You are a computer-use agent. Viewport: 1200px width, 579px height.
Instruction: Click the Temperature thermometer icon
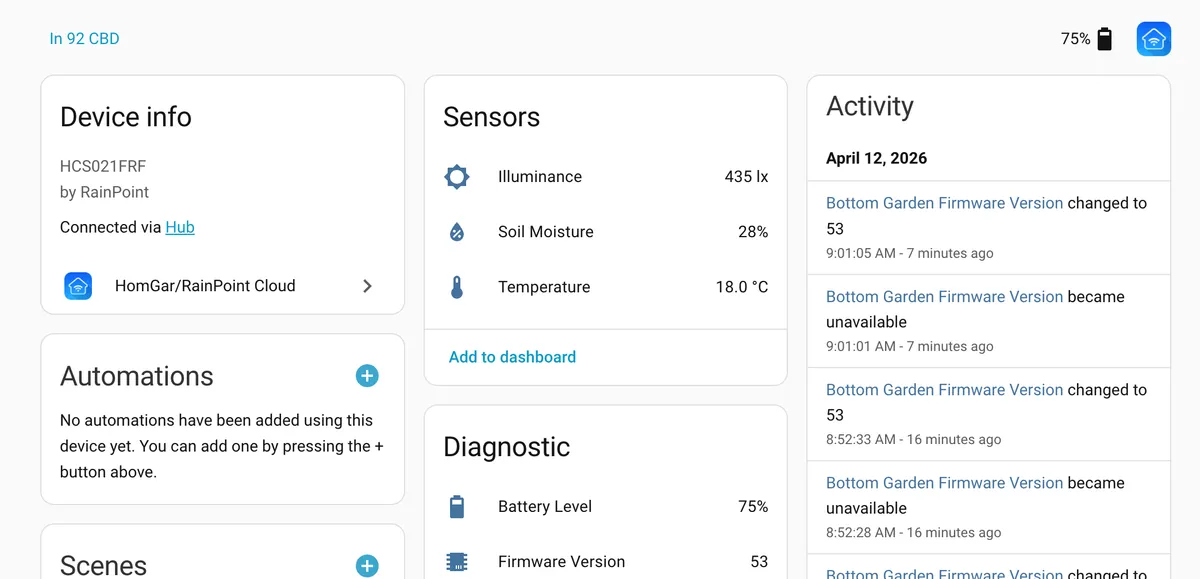point(457,287)
